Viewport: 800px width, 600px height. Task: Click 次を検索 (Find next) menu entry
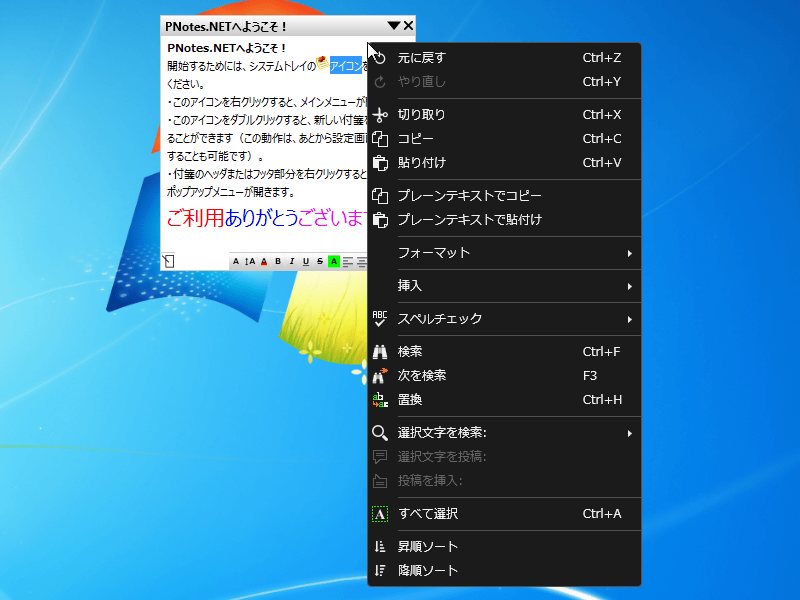click(504, 376)
